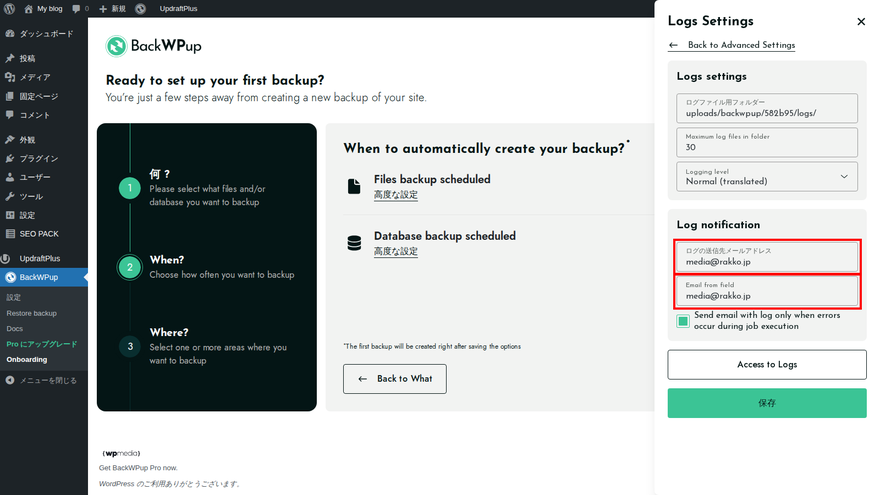Open Restore backup submenu item
The width and height of the screenshot is (880, 495).
[31, 313]
